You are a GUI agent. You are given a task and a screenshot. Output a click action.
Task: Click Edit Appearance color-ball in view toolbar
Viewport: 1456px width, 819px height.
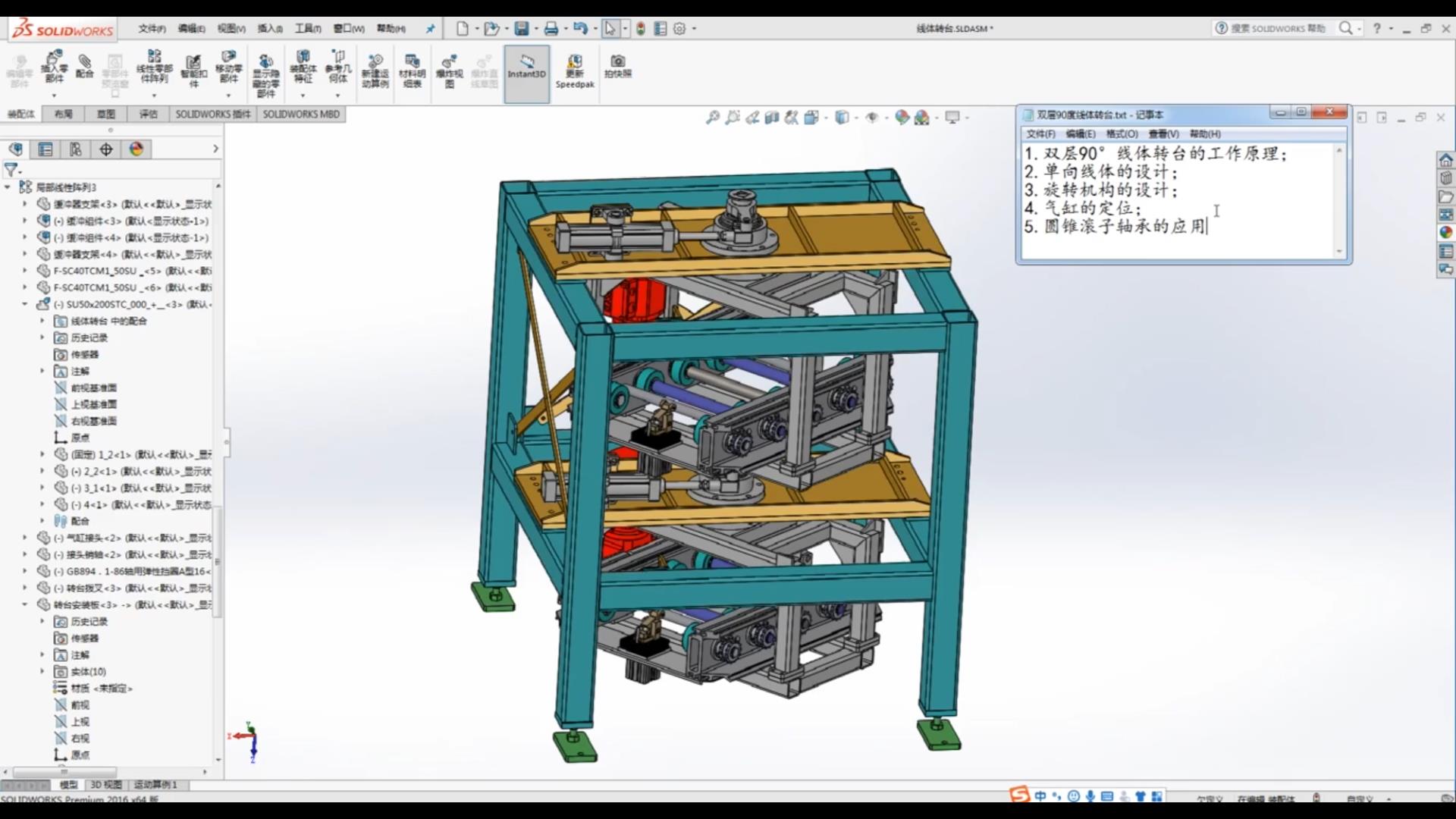[x=902, y=118]
